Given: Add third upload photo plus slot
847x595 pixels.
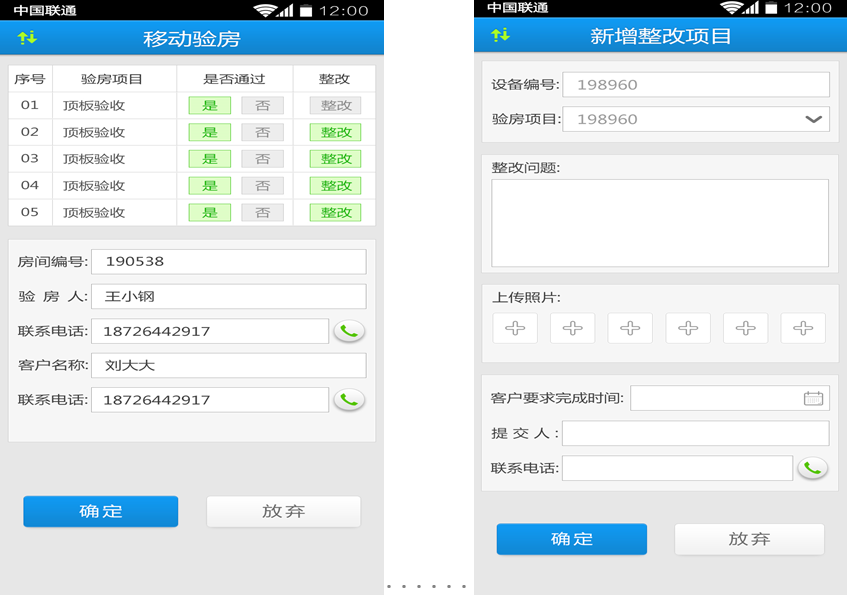Looking at the screenshot, I should 630,328.
